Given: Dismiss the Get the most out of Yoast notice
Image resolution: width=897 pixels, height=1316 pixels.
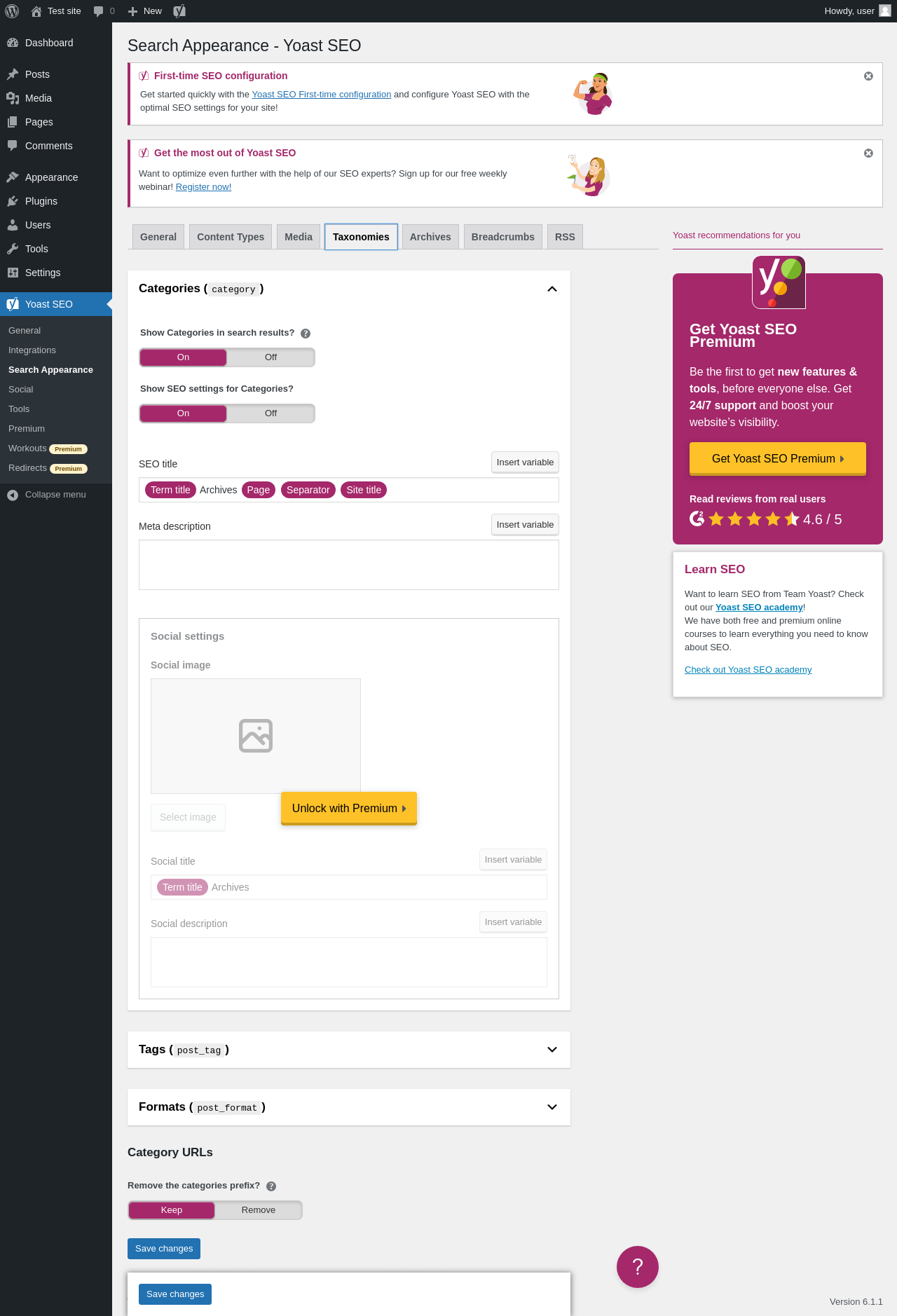Looking at the screenshot, I should [868, 153].
